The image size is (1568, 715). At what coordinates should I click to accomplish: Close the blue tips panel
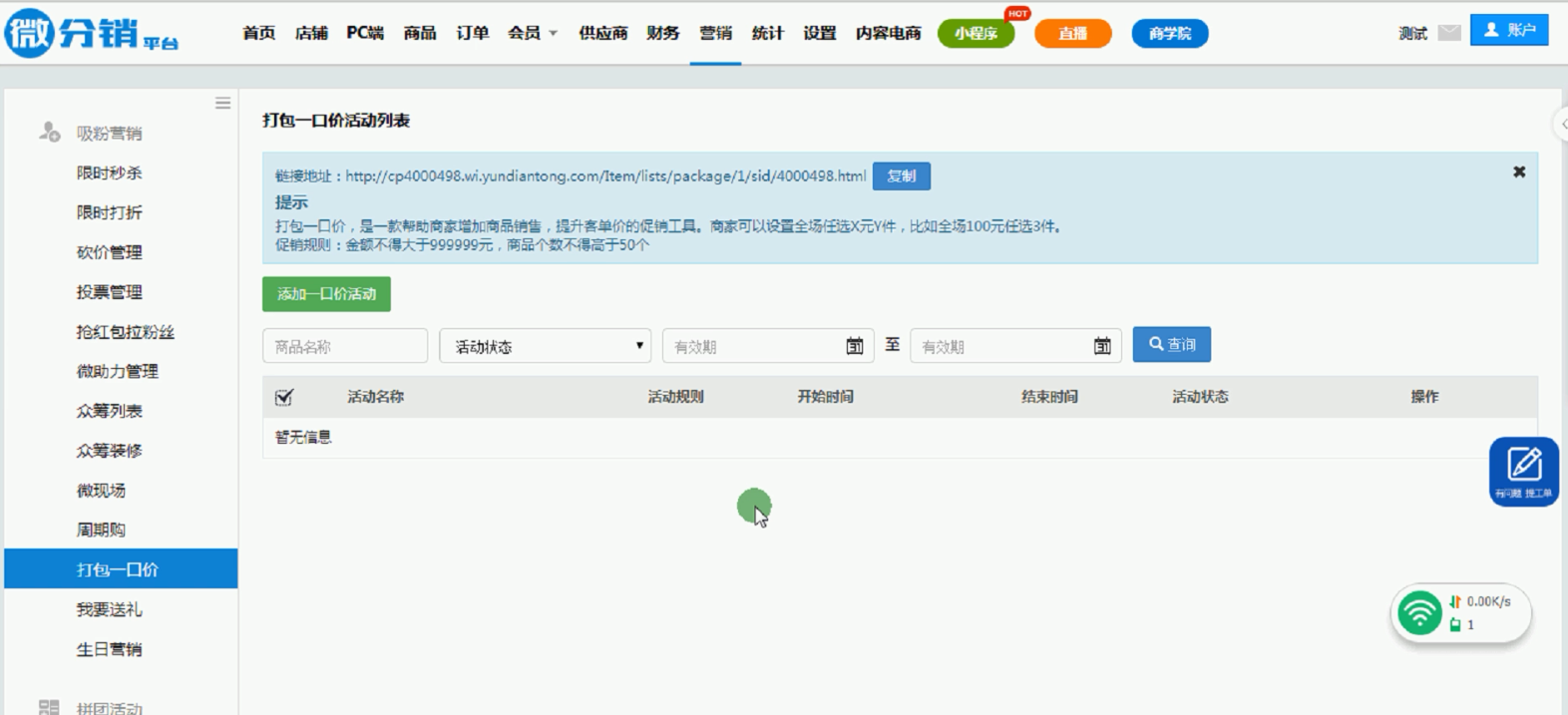tap(1519, 173)
